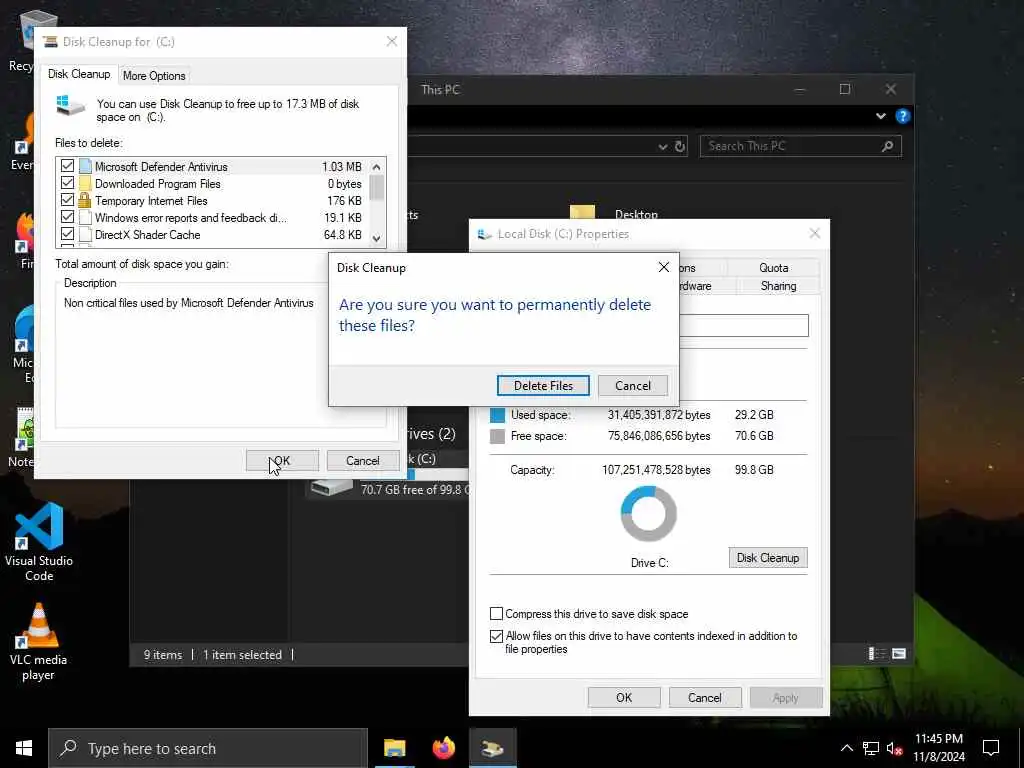Open the network icon in system tray
1024x768 pixels.
point(871,748)
